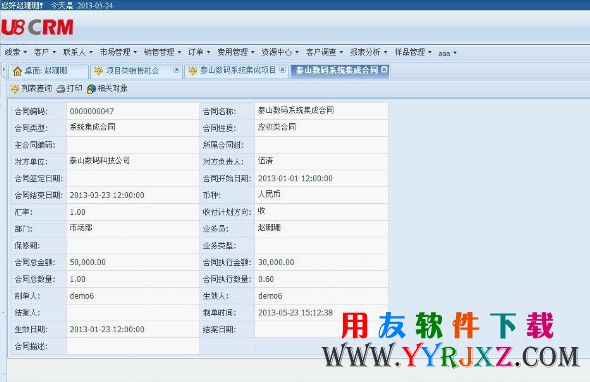Click the 合同总数量 value 1.00
This screenshot has width=590, height=382.
pyautogui.click(x=78, y=279)
